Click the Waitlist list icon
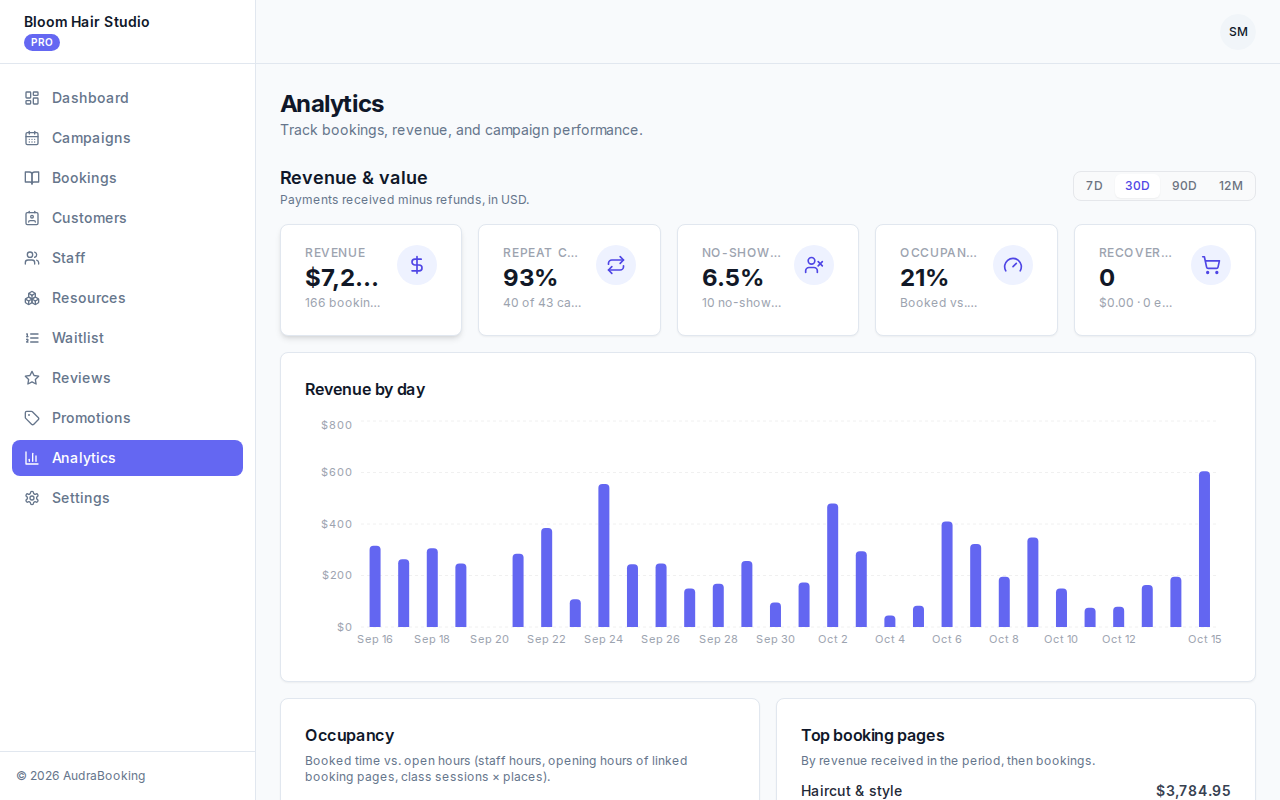 point(32,338)
